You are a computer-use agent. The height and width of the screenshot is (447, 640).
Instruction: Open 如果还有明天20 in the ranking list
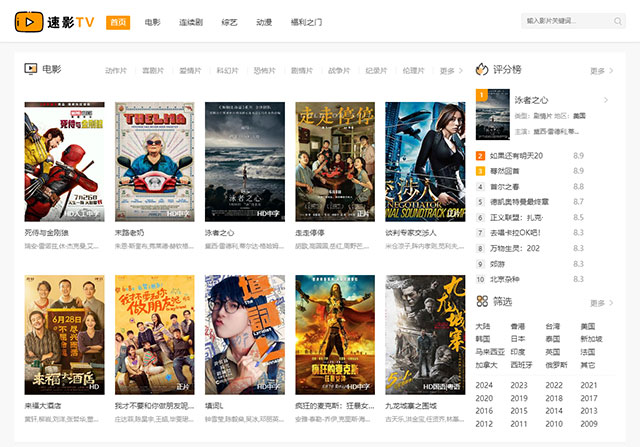516,156
